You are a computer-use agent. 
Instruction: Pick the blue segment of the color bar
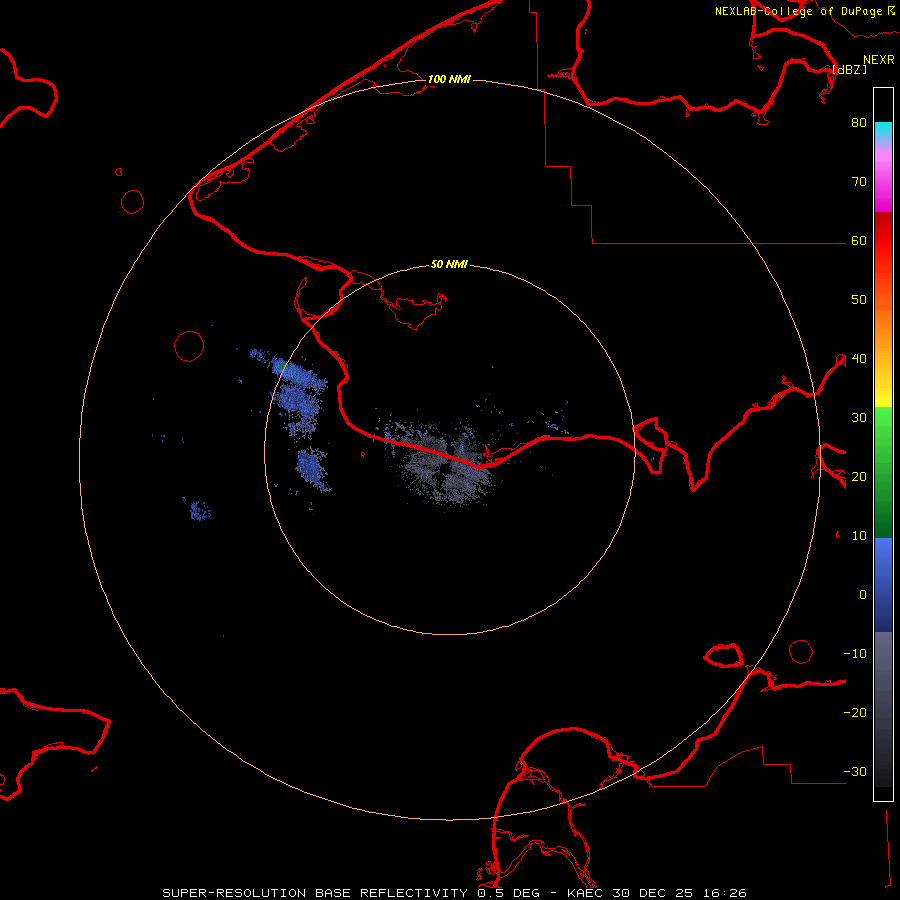(x=883, y=585)
